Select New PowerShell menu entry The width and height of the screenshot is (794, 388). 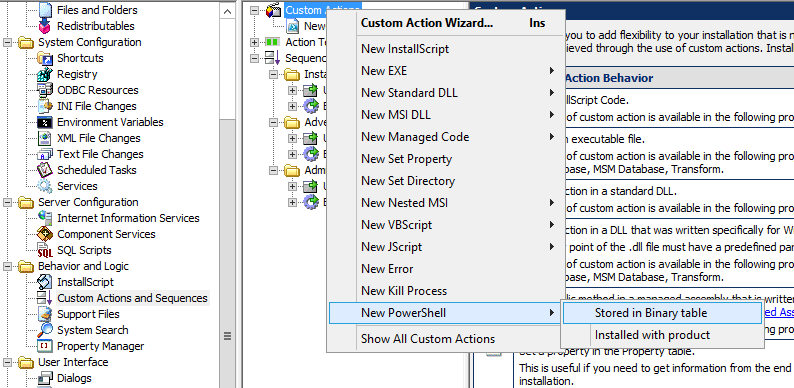[446, 313]
